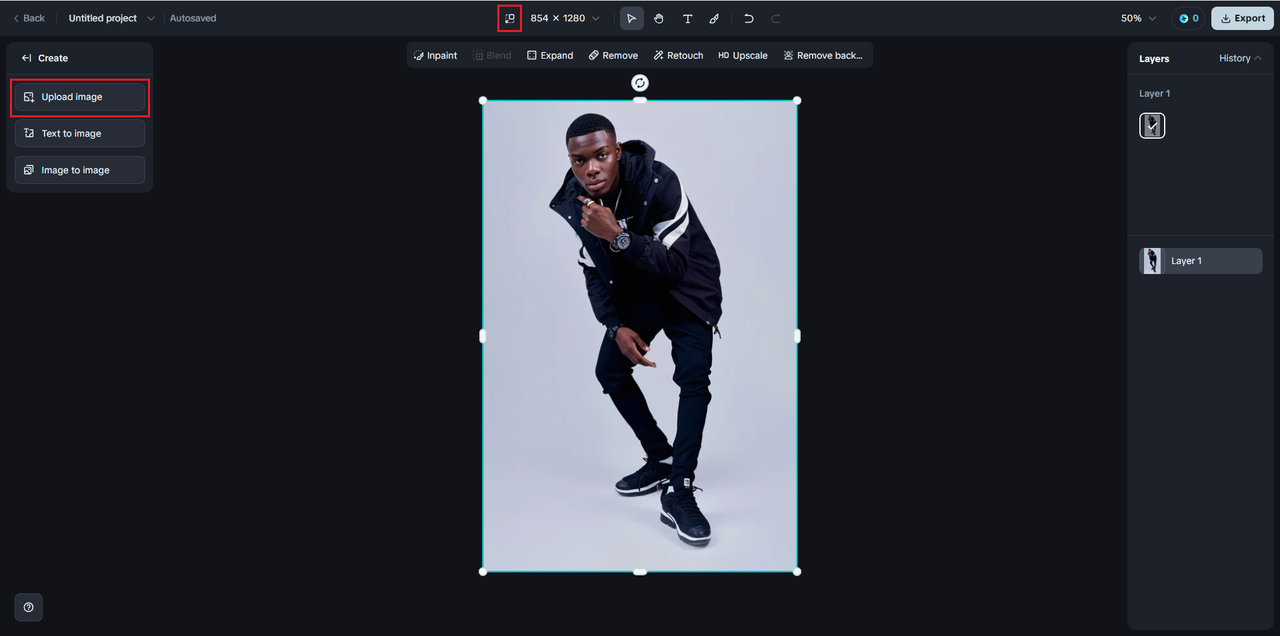1280x636 pixels.
Task: Select the HD Upscale tool
Action: [743, 55]
